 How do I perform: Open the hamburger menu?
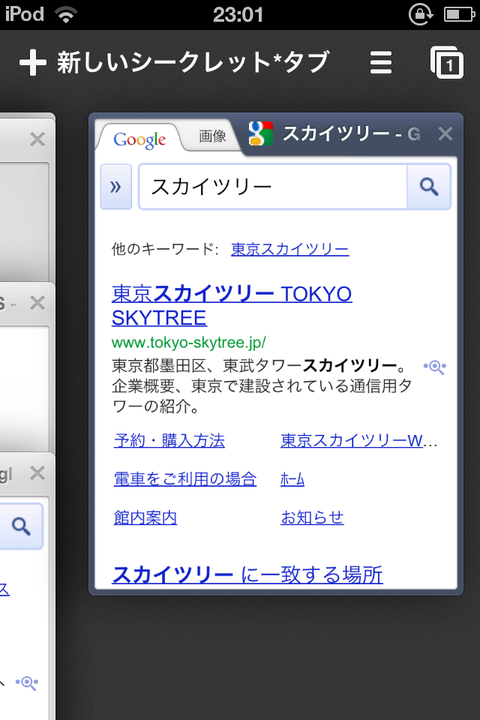381,62
